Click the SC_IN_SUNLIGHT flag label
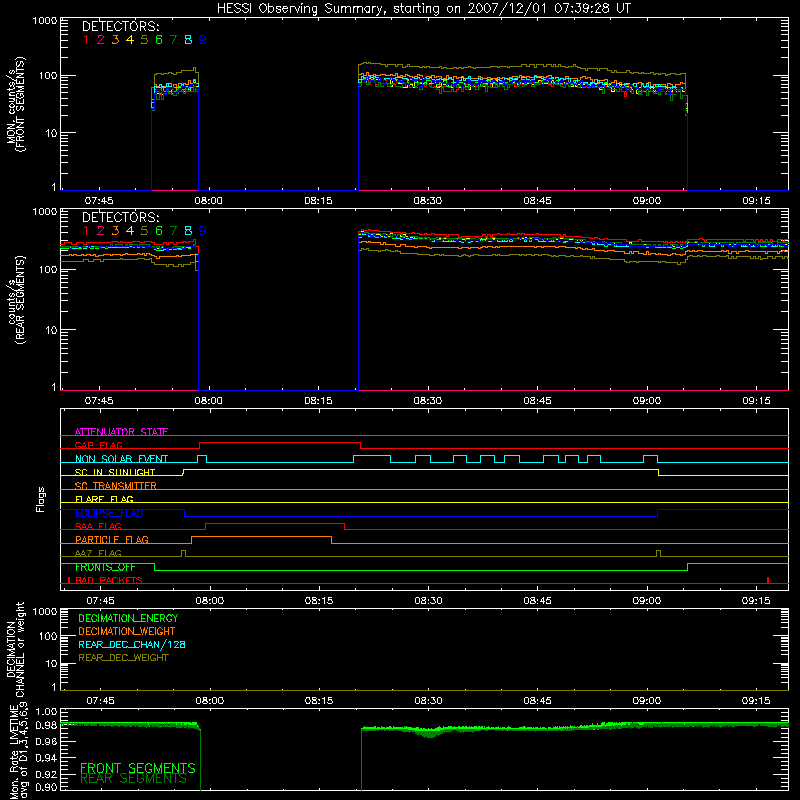This screenshot has width=800, height=800. tap(115, 472)
